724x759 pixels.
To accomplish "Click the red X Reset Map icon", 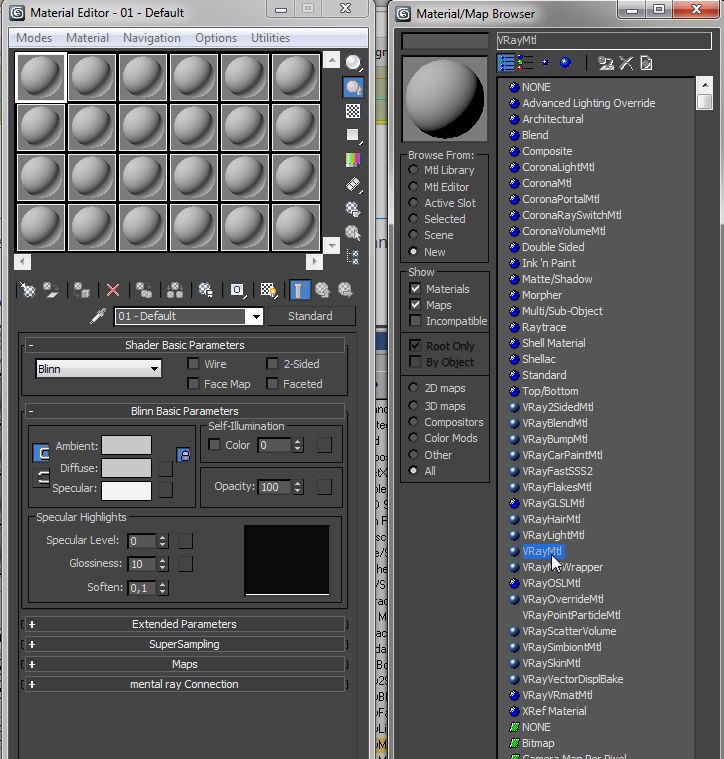I will click(113, 290).
